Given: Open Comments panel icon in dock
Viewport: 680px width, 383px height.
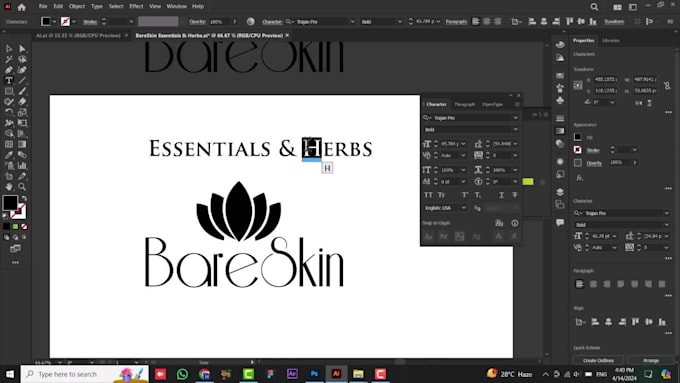Looking at the screenshot, I should point(560,222).
